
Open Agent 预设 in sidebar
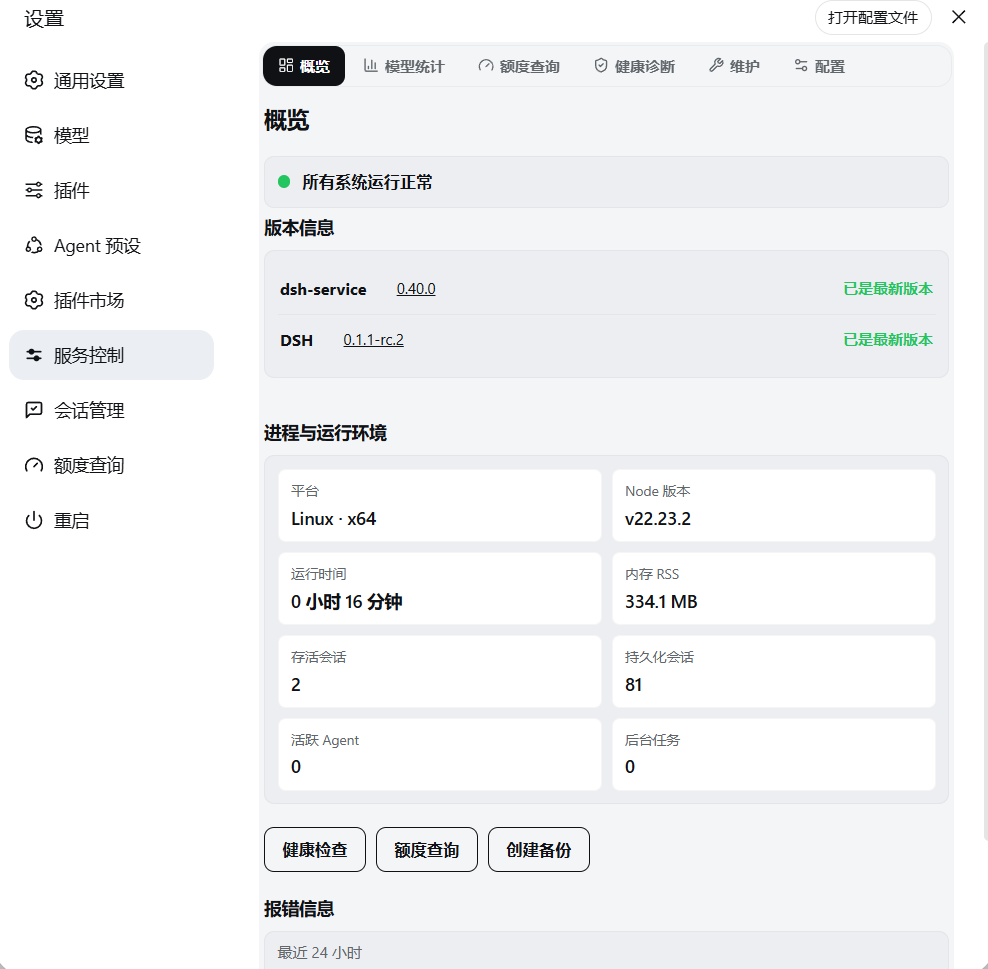(112, 245)
